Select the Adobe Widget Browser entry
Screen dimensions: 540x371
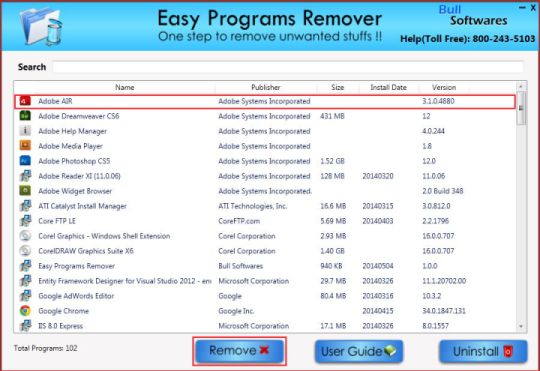coord(75,191)
